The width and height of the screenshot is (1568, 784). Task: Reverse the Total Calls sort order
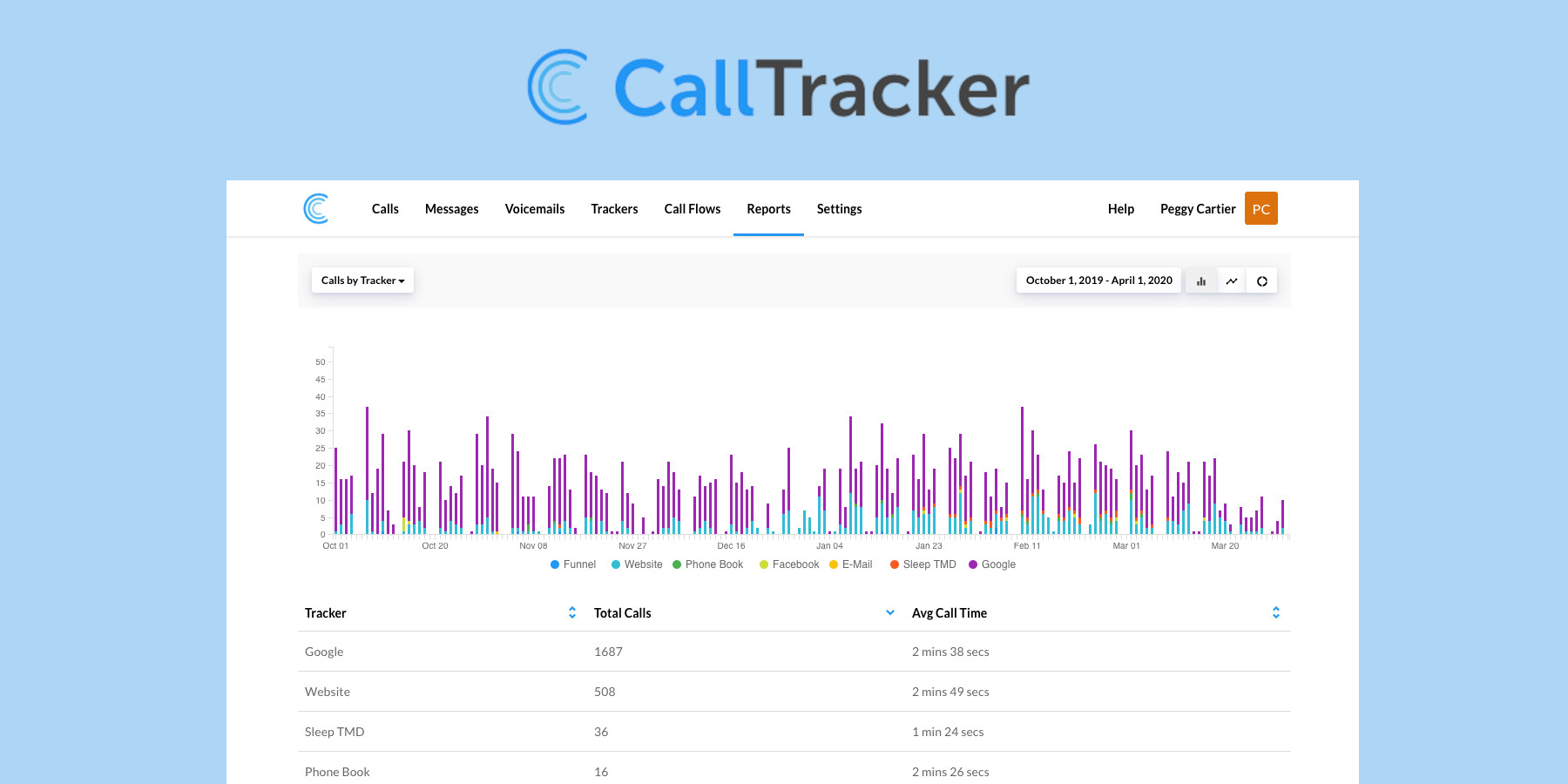click(889, 612)
